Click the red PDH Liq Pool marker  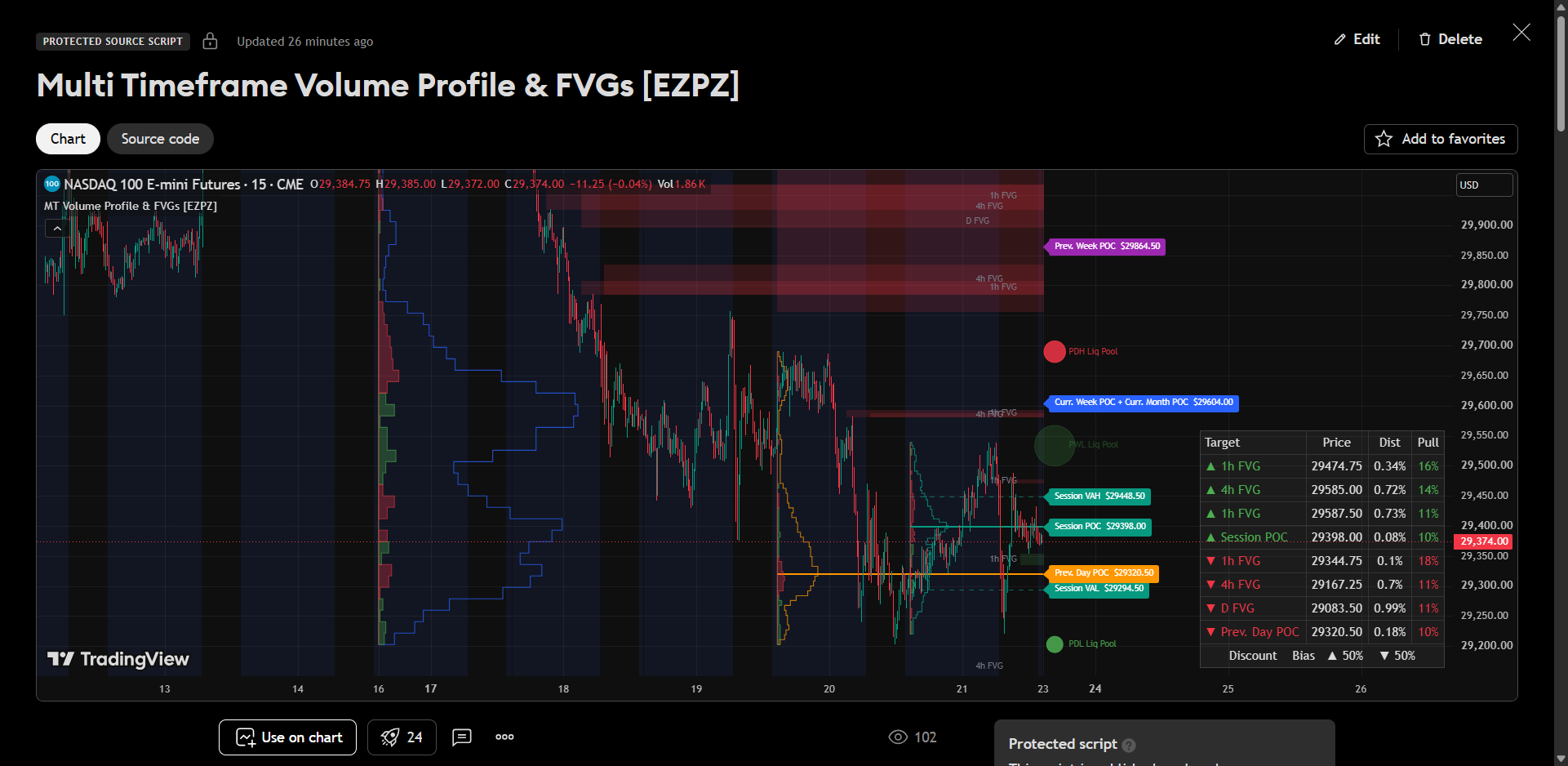click(x=1055, y=352)
